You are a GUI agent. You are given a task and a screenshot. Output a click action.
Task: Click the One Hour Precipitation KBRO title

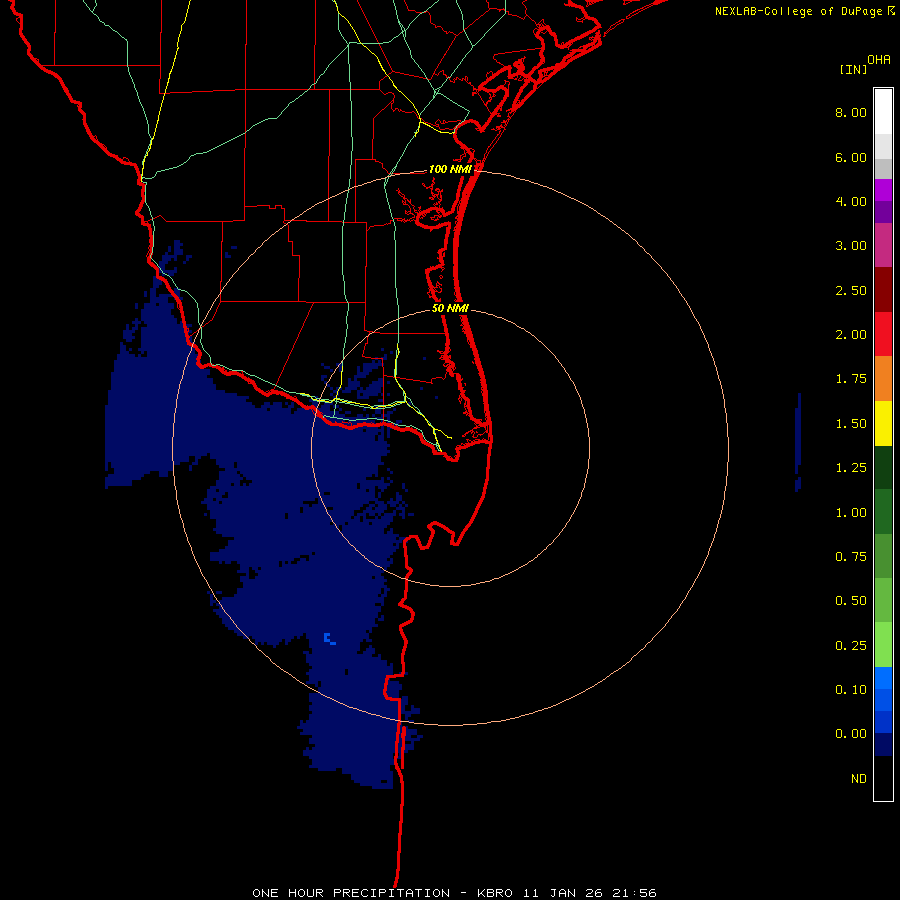(x=454, y=893)
